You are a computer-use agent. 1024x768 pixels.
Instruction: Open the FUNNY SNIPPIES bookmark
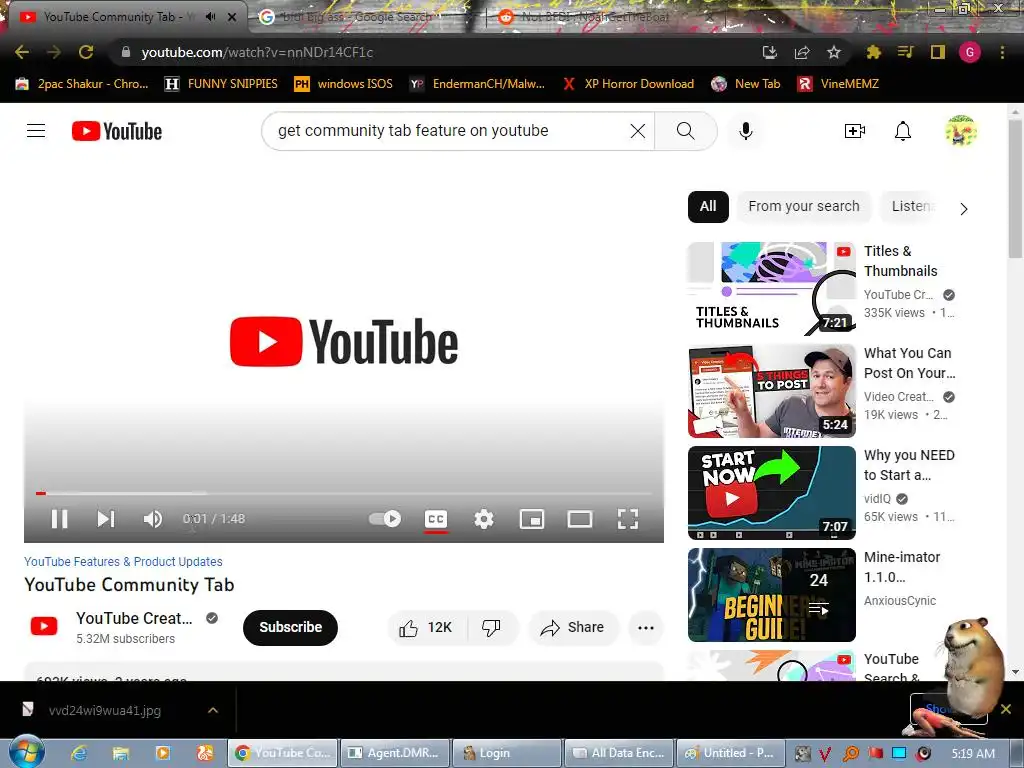[x=221, y=84]
